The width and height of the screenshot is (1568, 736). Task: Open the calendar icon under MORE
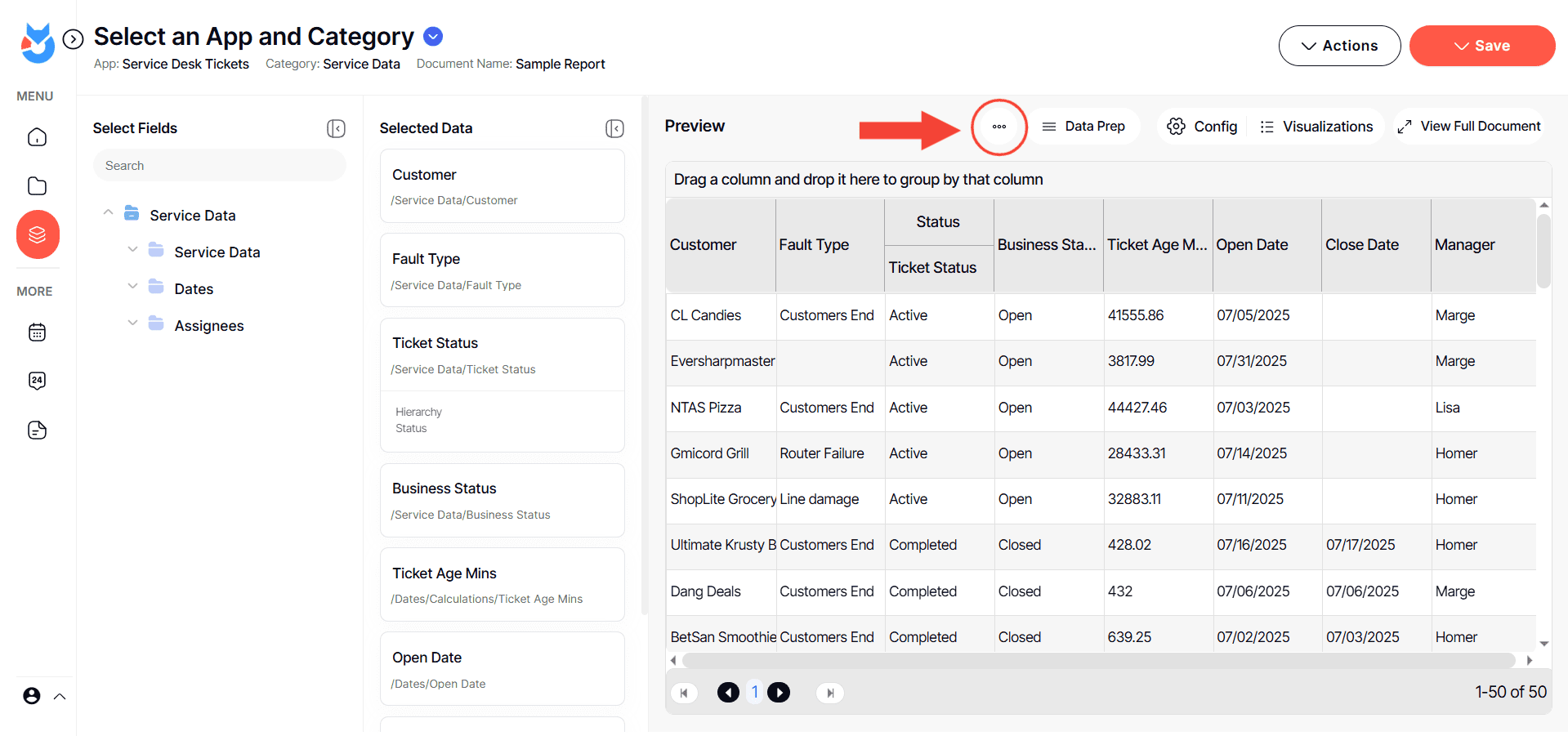click(x=37, y=332)
